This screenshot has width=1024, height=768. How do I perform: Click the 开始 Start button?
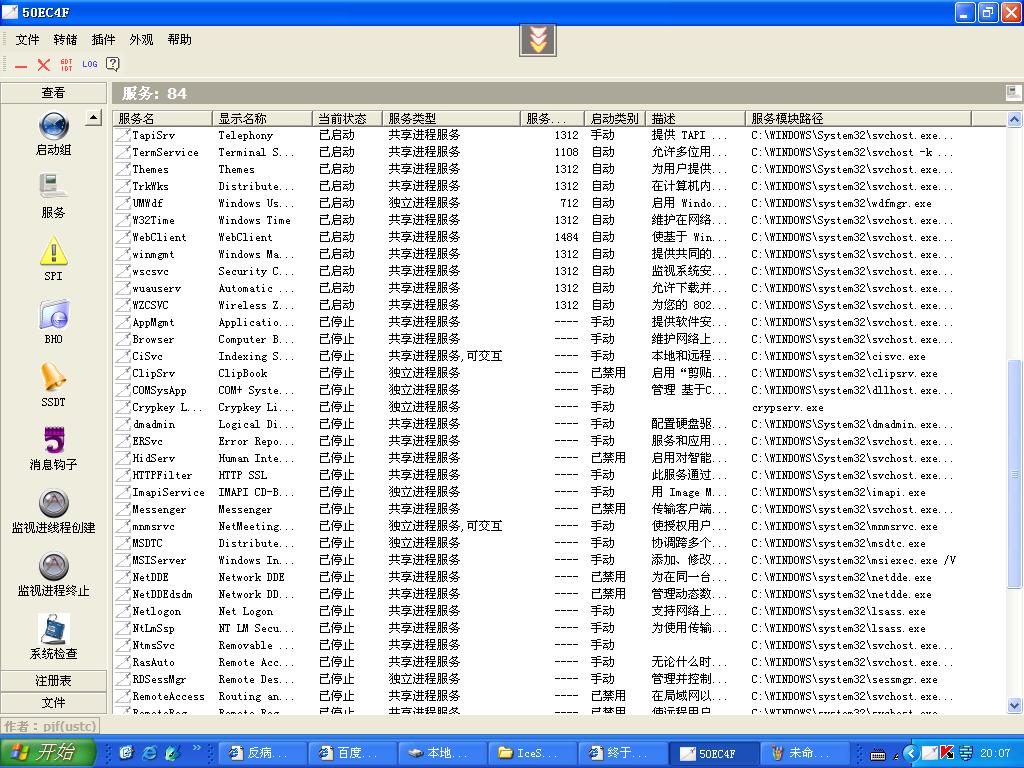tap(48, 752)
